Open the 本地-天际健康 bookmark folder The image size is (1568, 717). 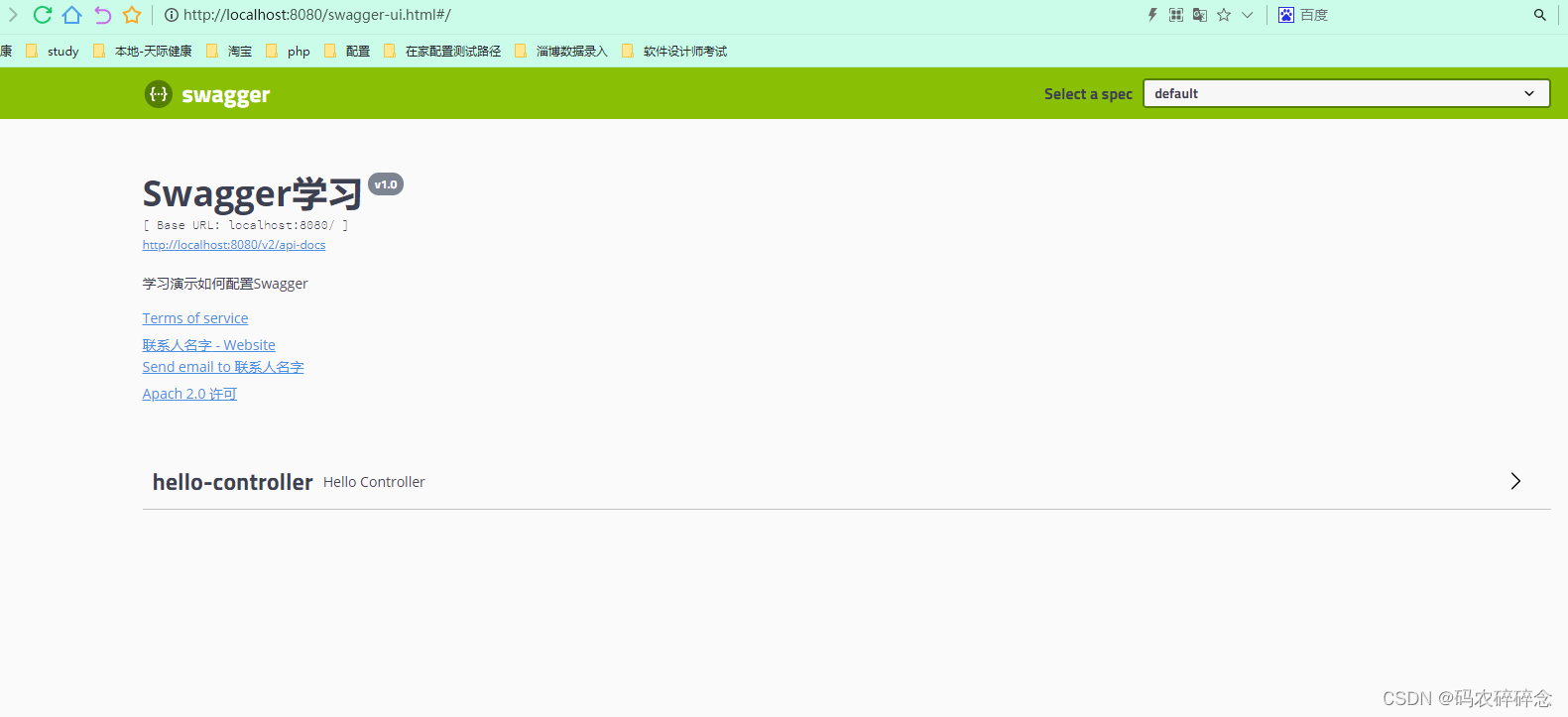pos(143,52)
